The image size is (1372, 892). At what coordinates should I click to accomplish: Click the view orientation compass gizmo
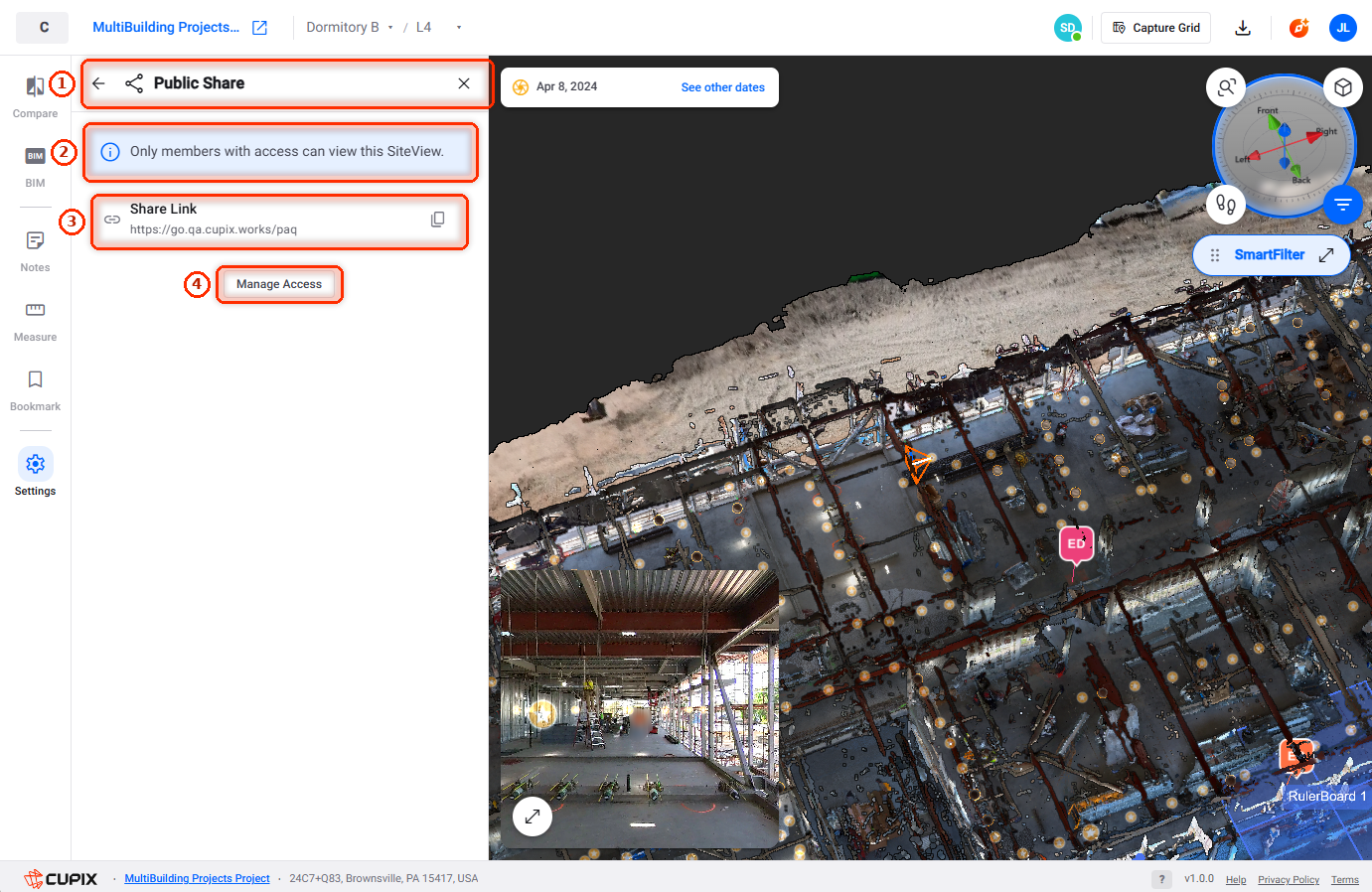pos(1285,146)
